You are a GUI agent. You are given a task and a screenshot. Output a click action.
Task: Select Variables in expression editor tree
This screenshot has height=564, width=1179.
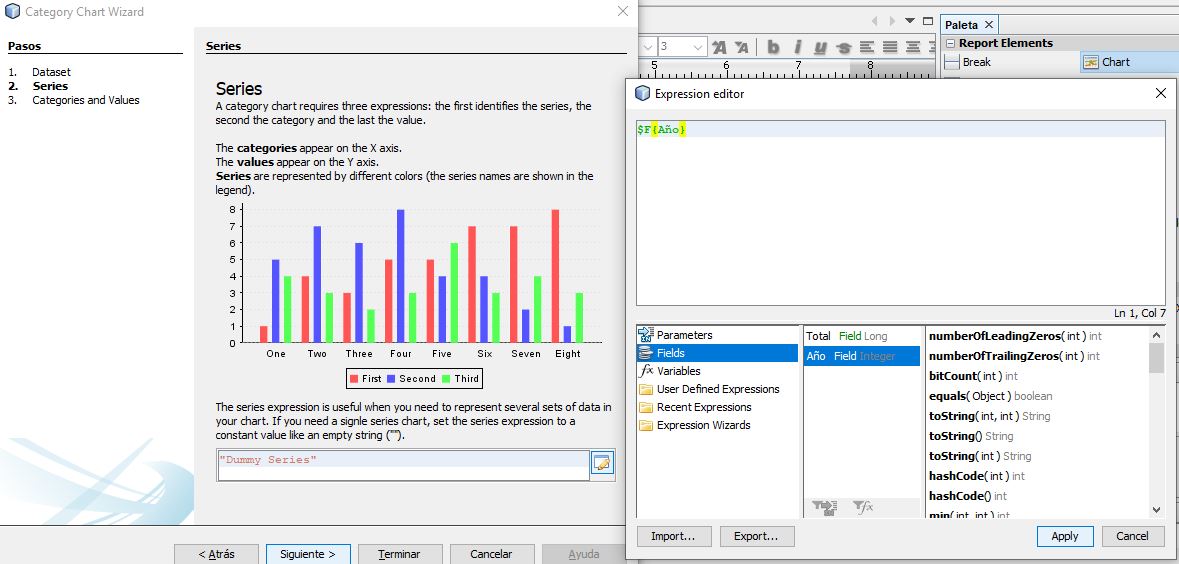678,371
